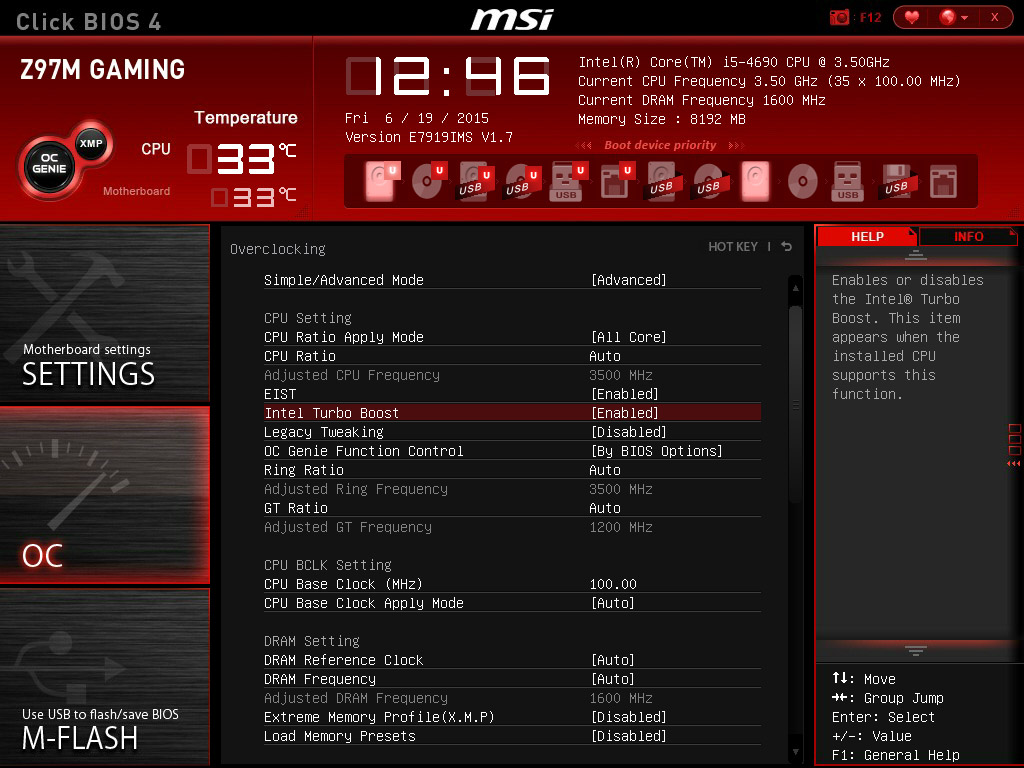Switch to the HELP tab
The image size is (1024, 768).
tap(867, 236)
